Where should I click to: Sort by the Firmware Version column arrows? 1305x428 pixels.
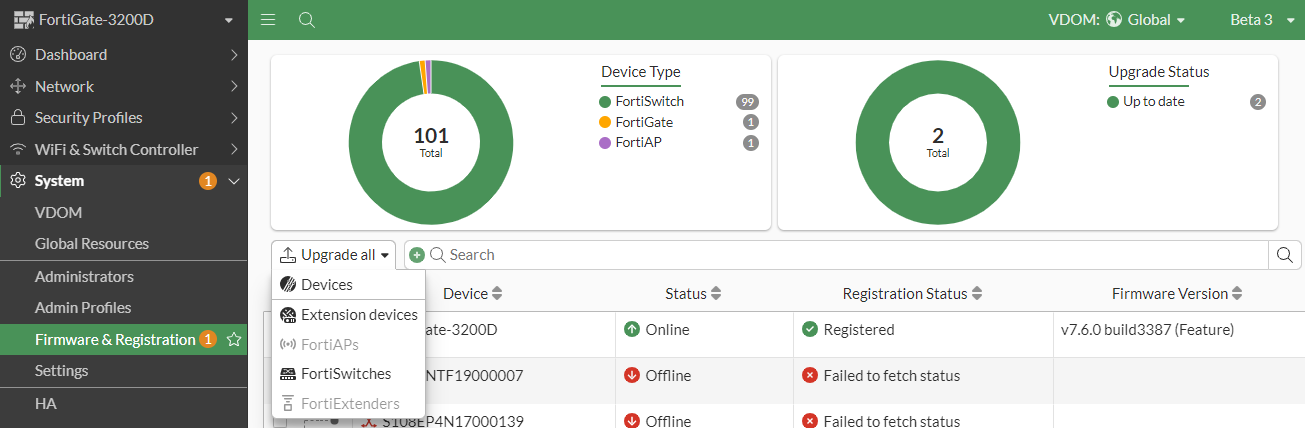(1237, 294)
